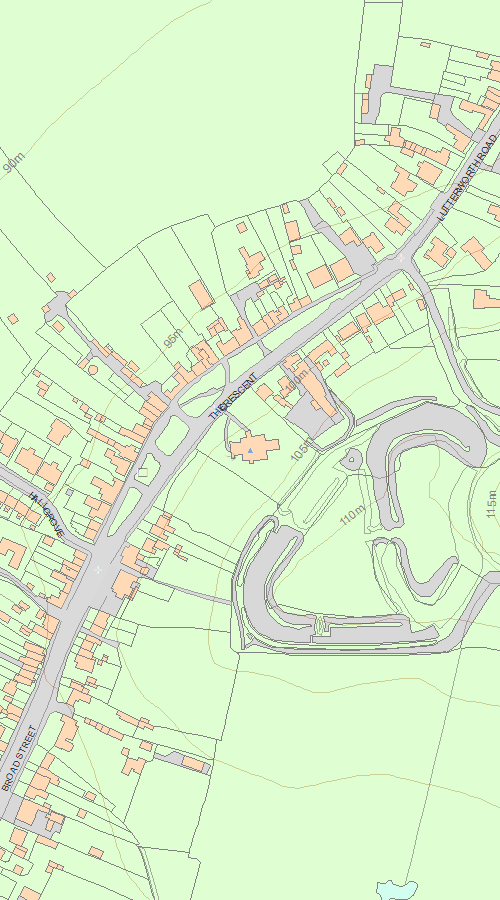The image size is (500, 900).
Task: Click the 115m contour label
Action: [x=491, y=504]
